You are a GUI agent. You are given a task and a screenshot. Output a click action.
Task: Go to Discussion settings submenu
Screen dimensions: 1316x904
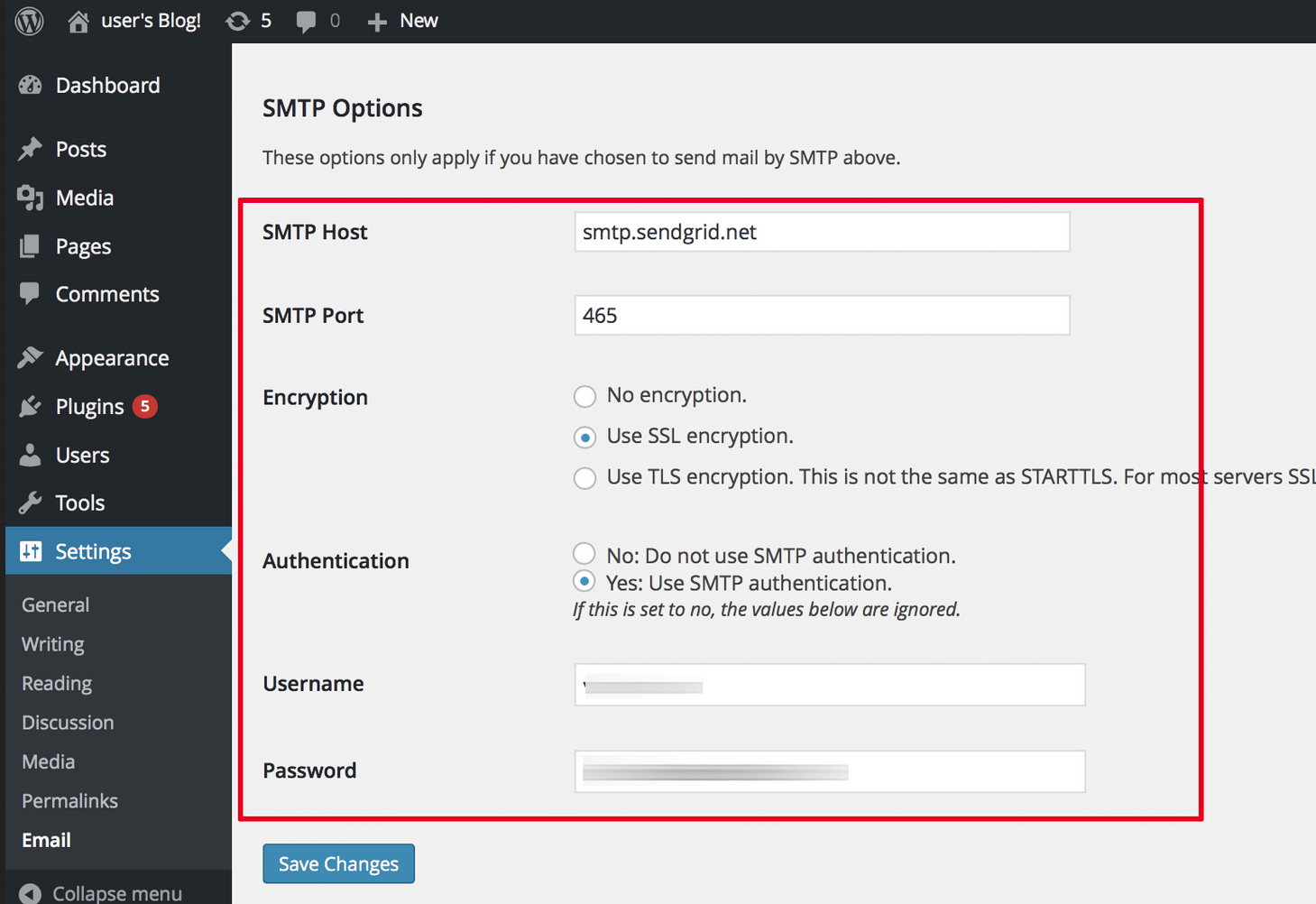click(x=68, y=723)
